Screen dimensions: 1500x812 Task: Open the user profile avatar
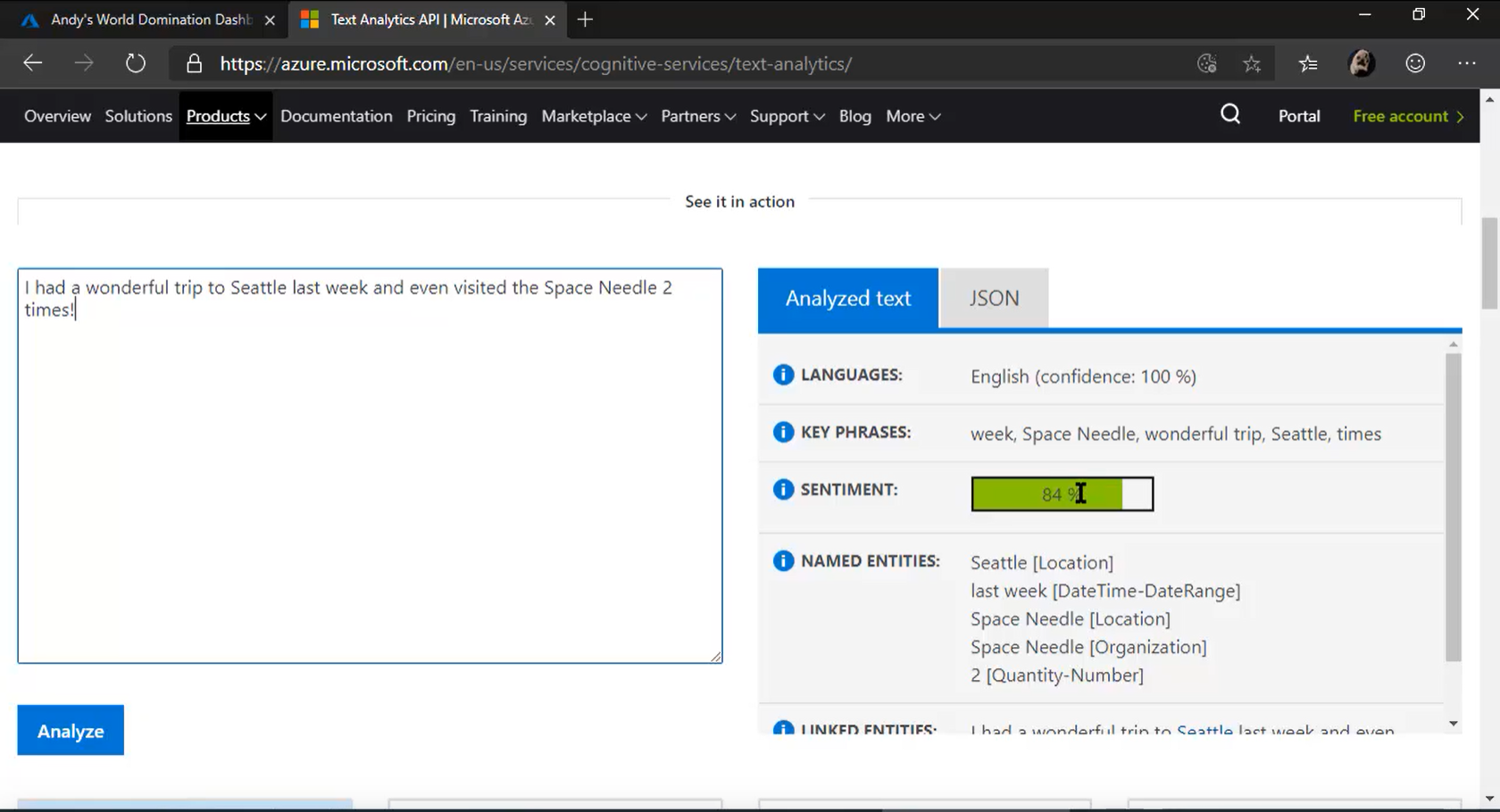coord(1362,63)
